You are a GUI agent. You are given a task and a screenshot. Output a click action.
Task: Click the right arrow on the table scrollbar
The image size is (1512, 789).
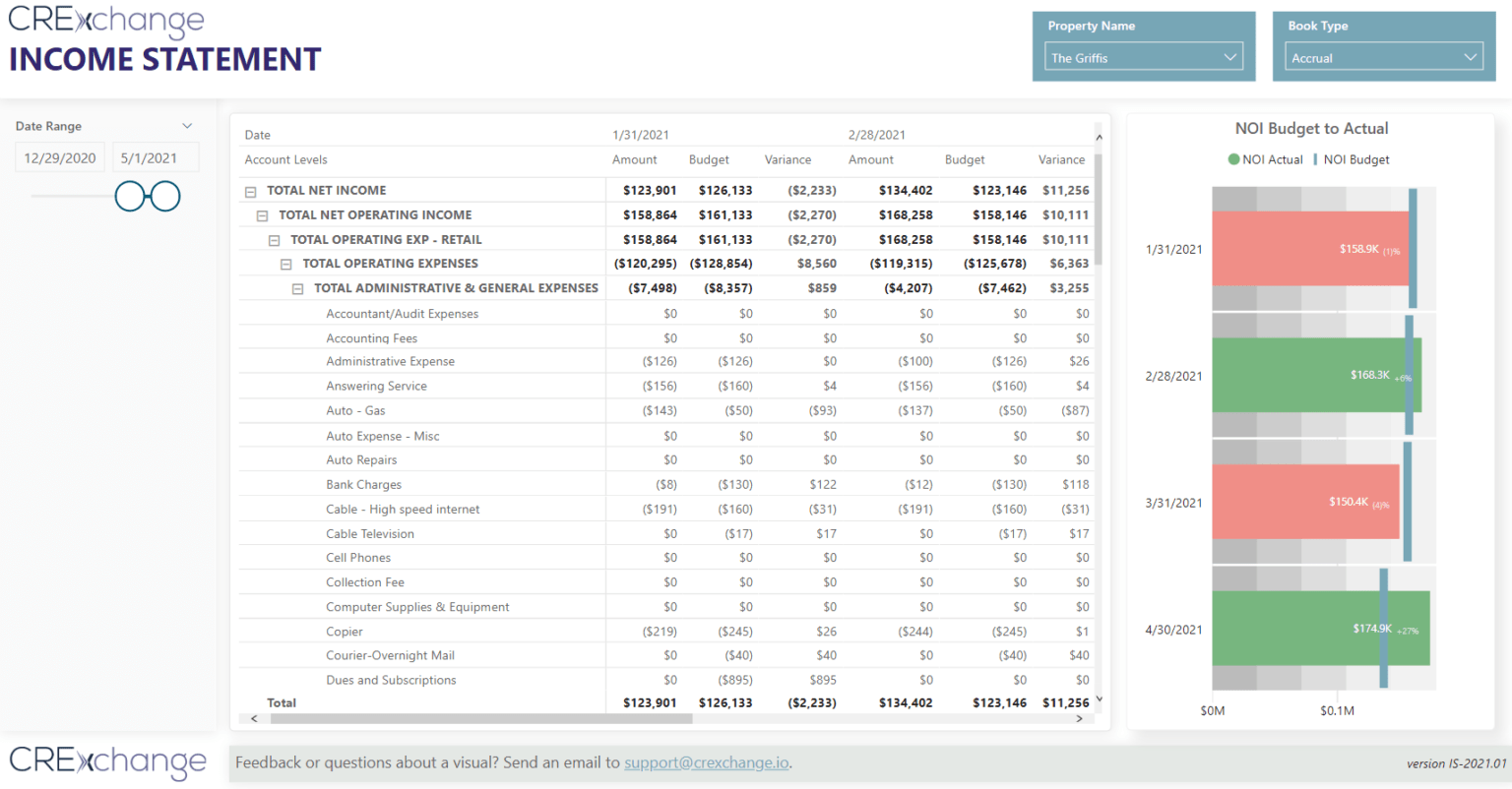[x=1080, y=718]
